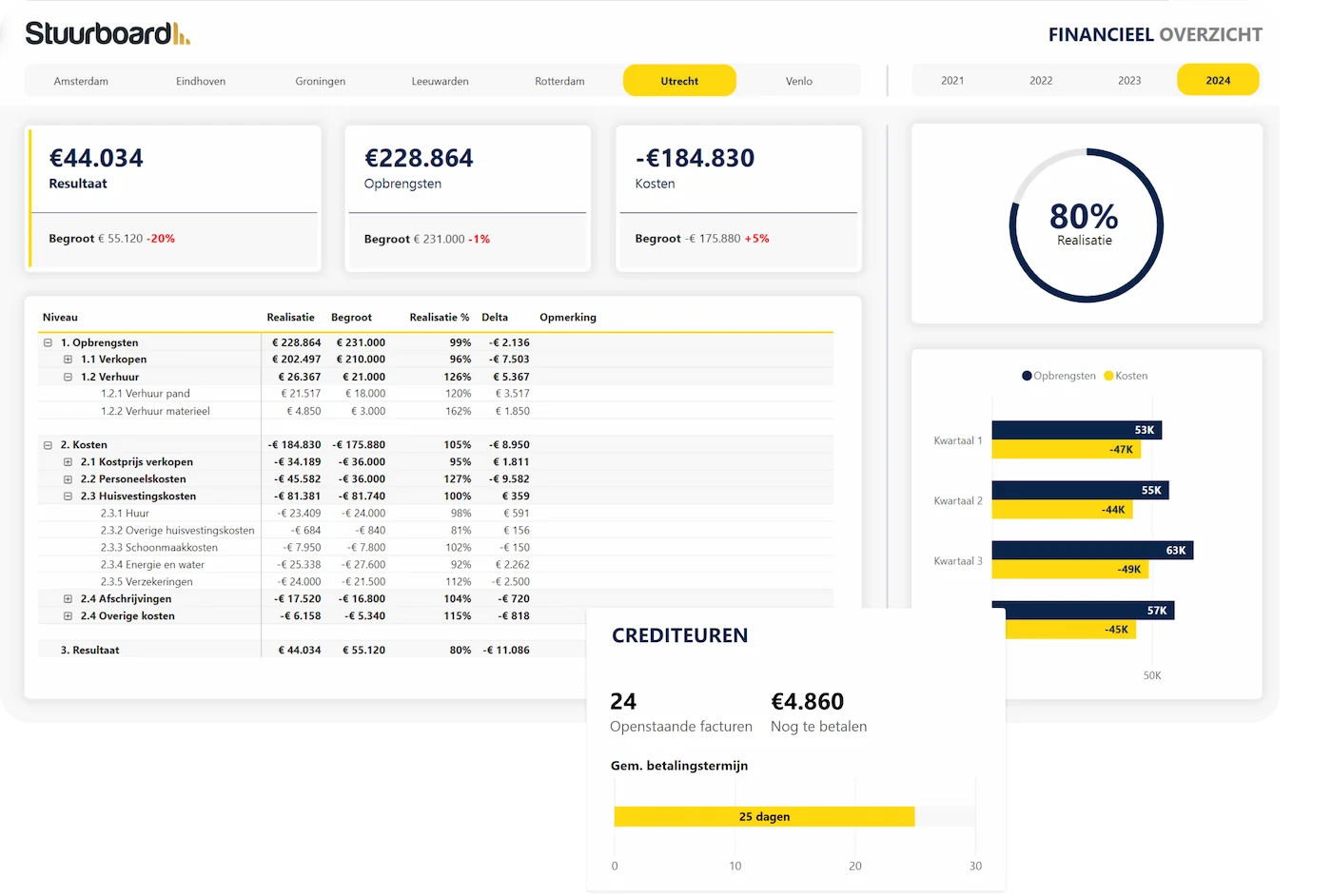Select the 2.3.2 Overige huisvestingskosten row
1332x896 pixels.
pyautogui.click(x=436, y=530)
